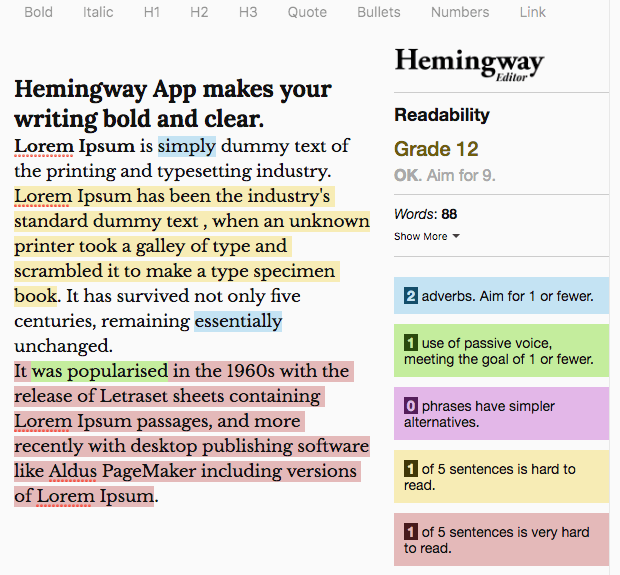Select the green passive voice legend box
The image size is (620, 575).
(x=501, y=350)
